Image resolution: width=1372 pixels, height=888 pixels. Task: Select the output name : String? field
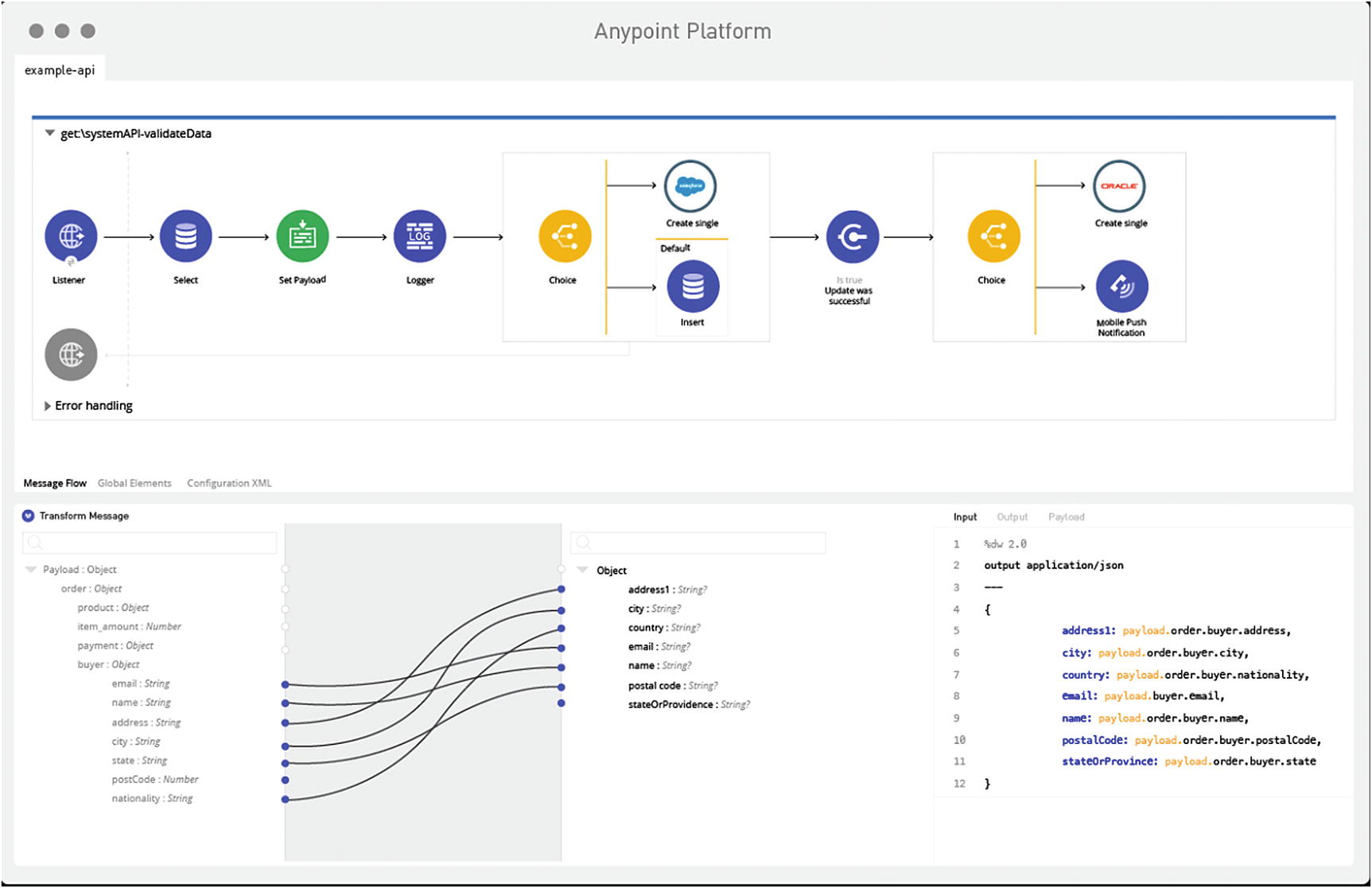tap(659, 666)
